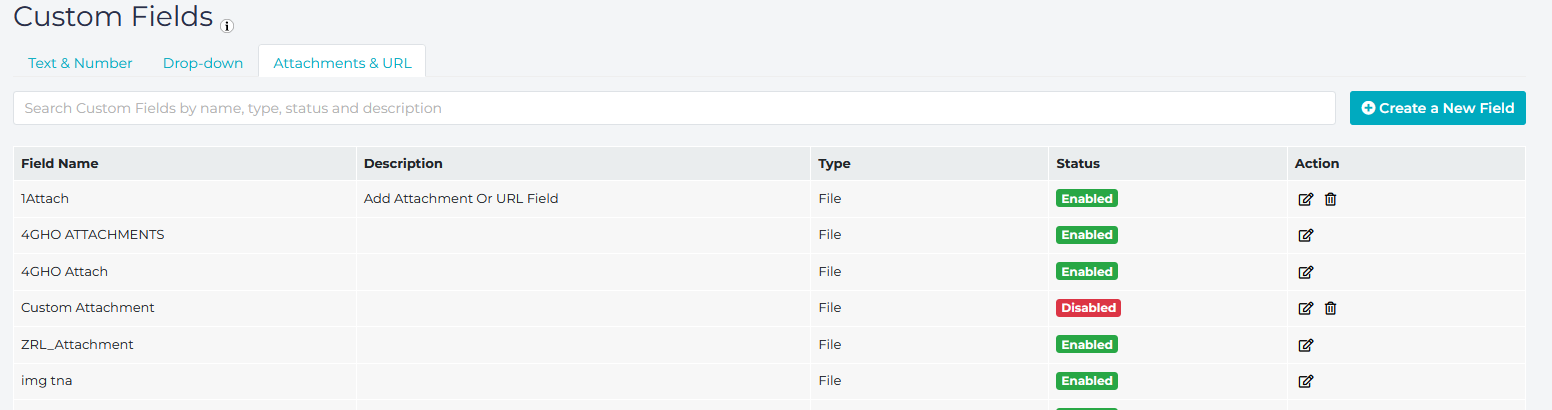This screenshot has width=1552, height=410.
Task: Click the Status column header
Action: pyautogui.click(x=1077, y=163)
